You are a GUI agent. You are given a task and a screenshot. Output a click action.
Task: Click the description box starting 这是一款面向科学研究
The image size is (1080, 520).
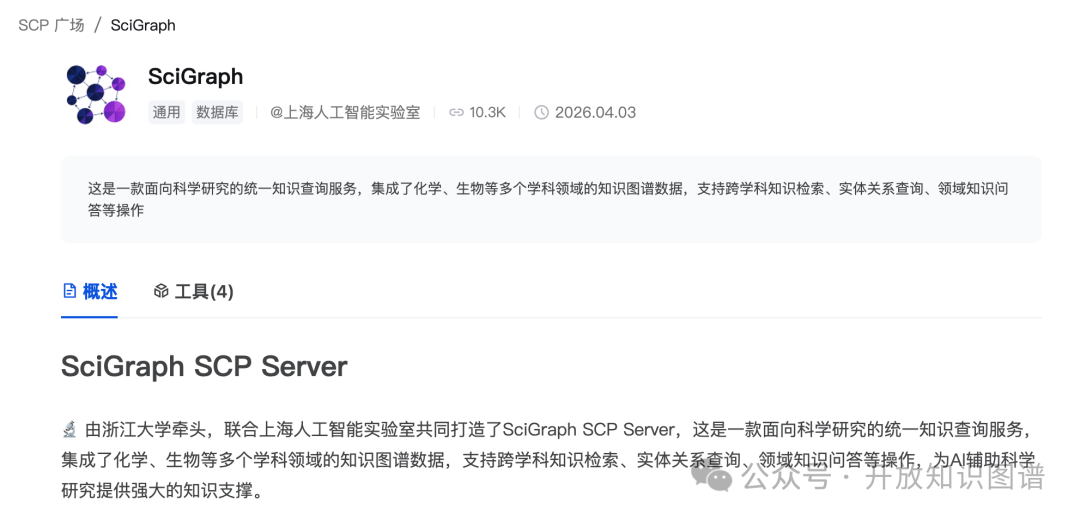click(x=551, y=200)
